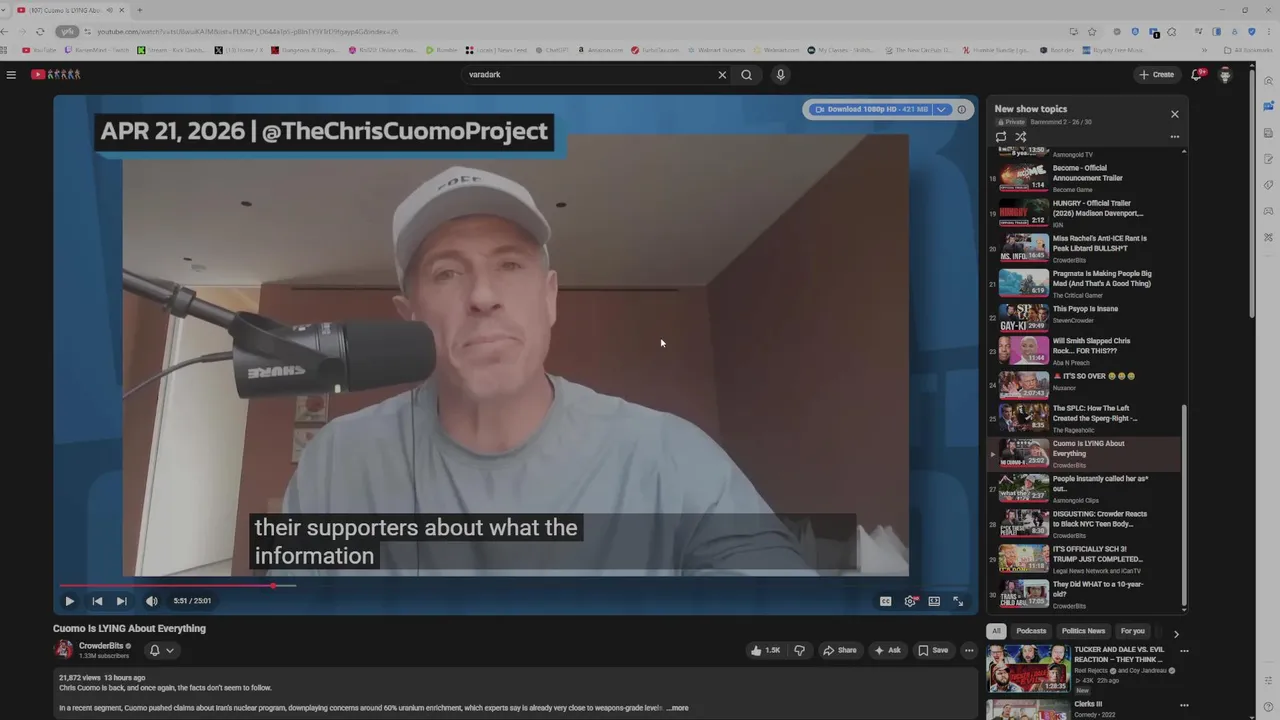The width and height of the screenshot is (1280, 720).
Task: Open download quality dropdown arrow
Action: [941, 109]
